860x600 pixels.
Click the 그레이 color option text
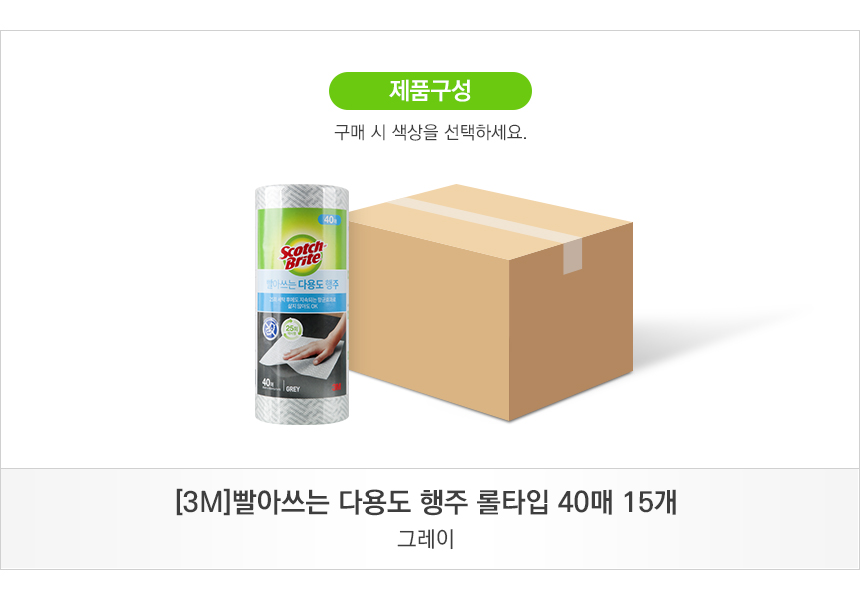426,539
